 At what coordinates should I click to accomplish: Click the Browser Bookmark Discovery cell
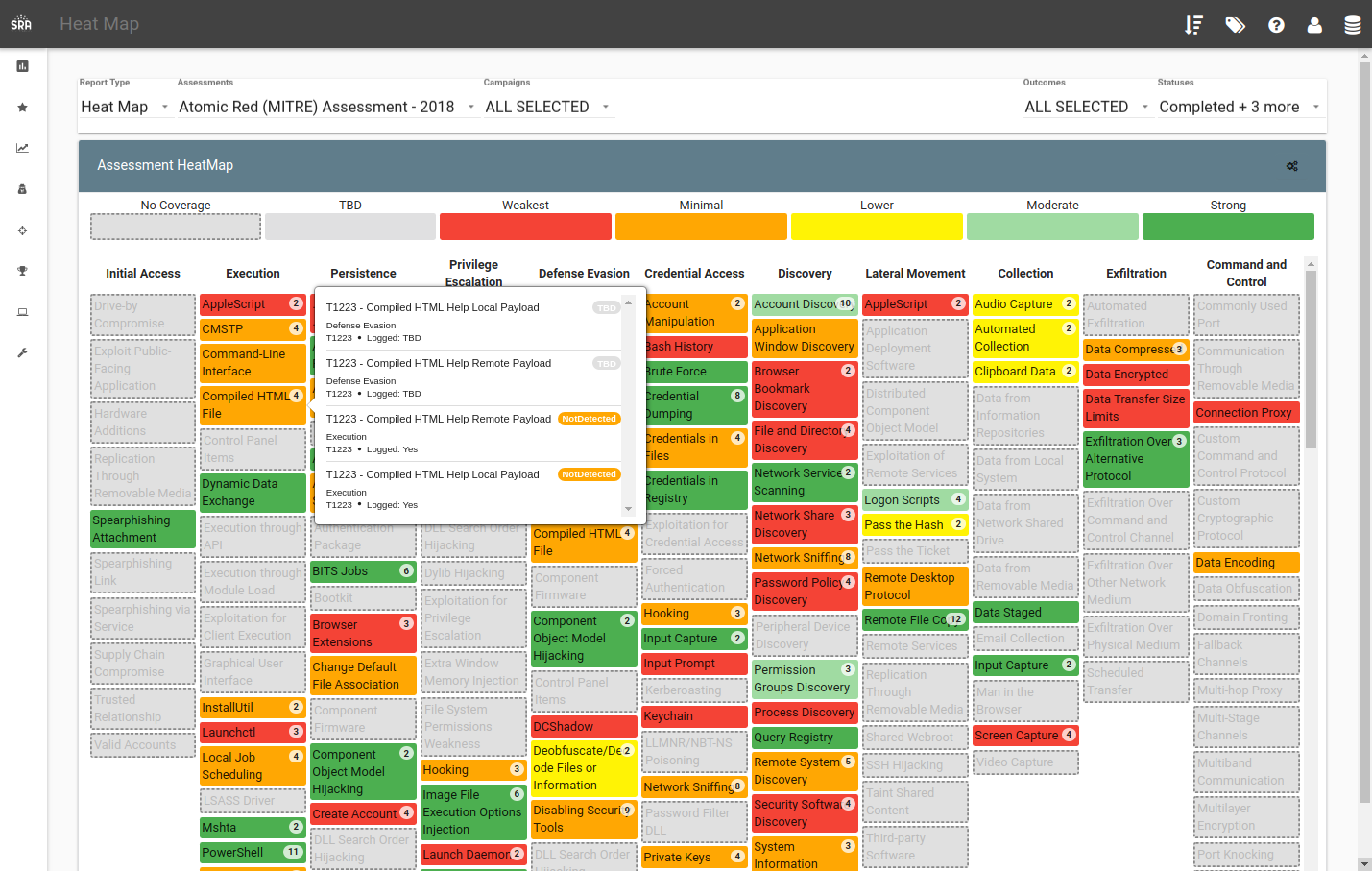coord(805,389)
